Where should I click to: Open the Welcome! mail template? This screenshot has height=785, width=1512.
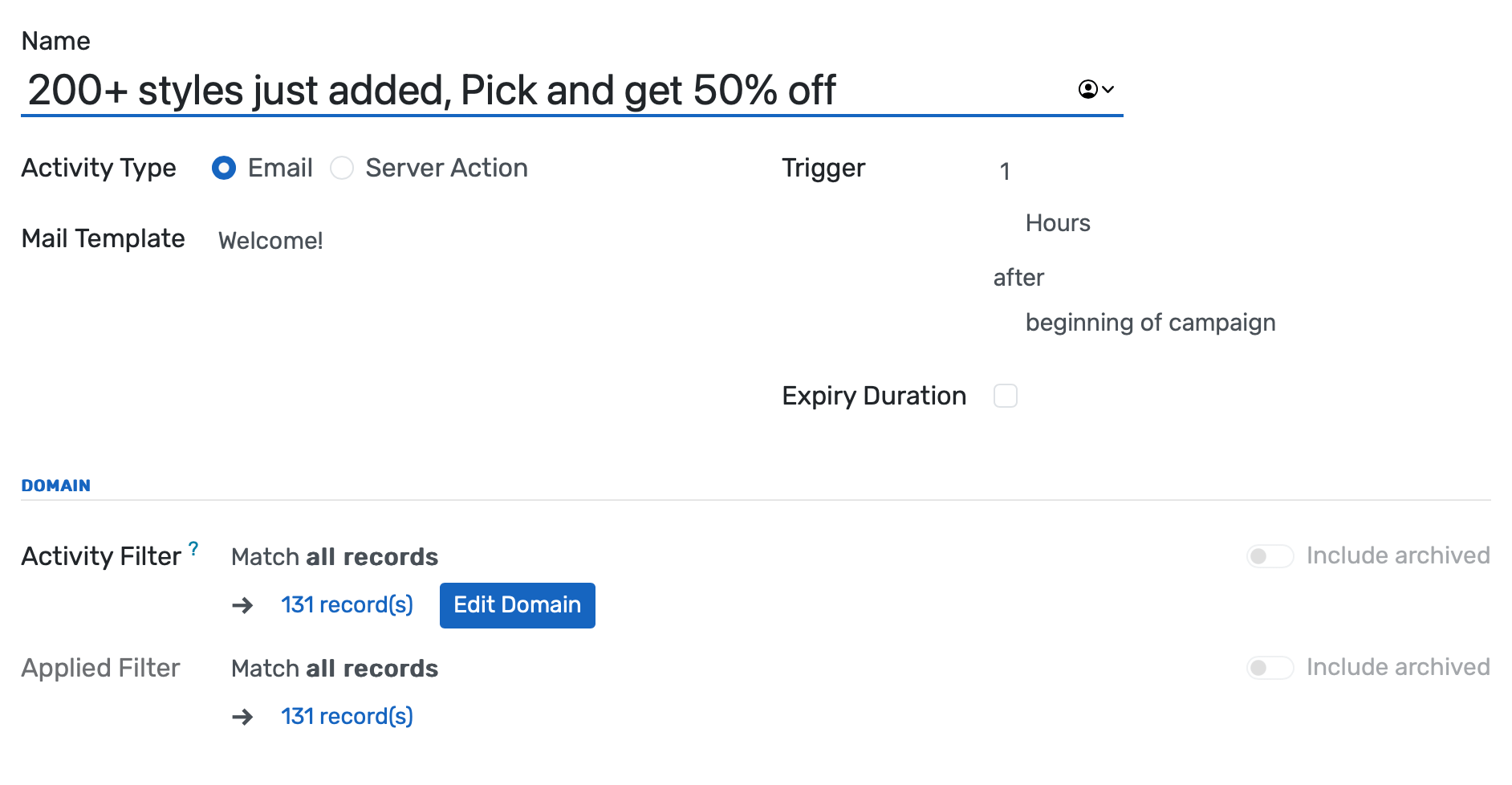click(270, 239)
